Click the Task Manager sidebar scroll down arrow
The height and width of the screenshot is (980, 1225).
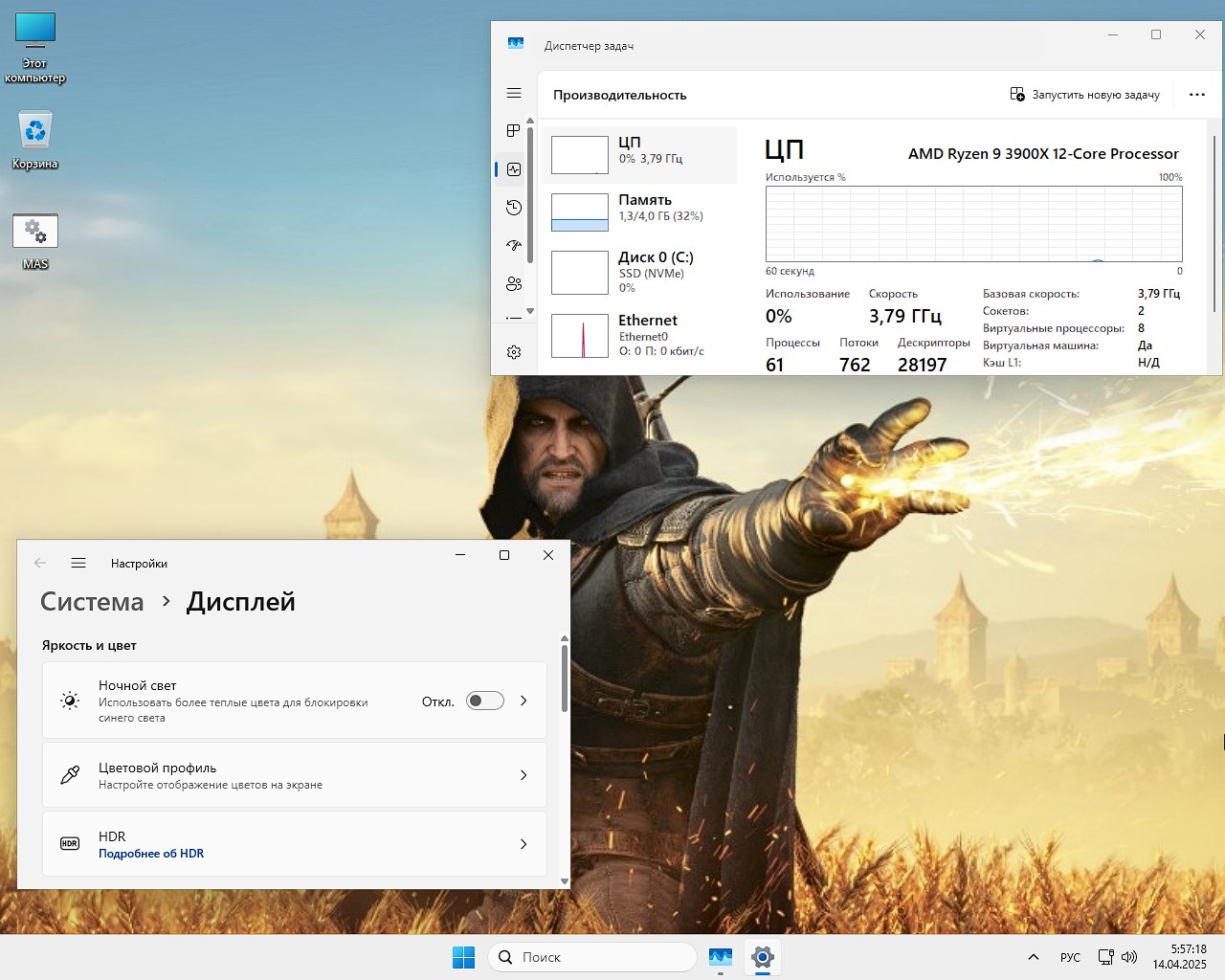(x=530, y=311)
